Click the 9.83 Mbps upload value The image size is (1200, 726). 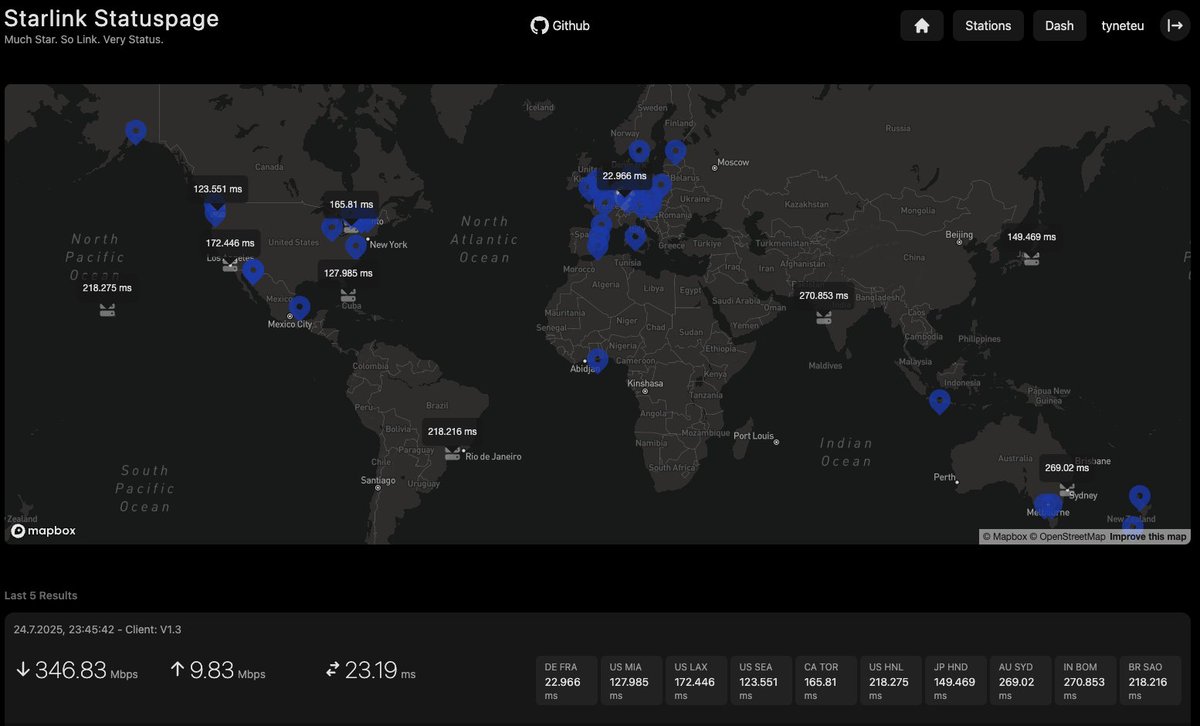click(x=227, y=671)
